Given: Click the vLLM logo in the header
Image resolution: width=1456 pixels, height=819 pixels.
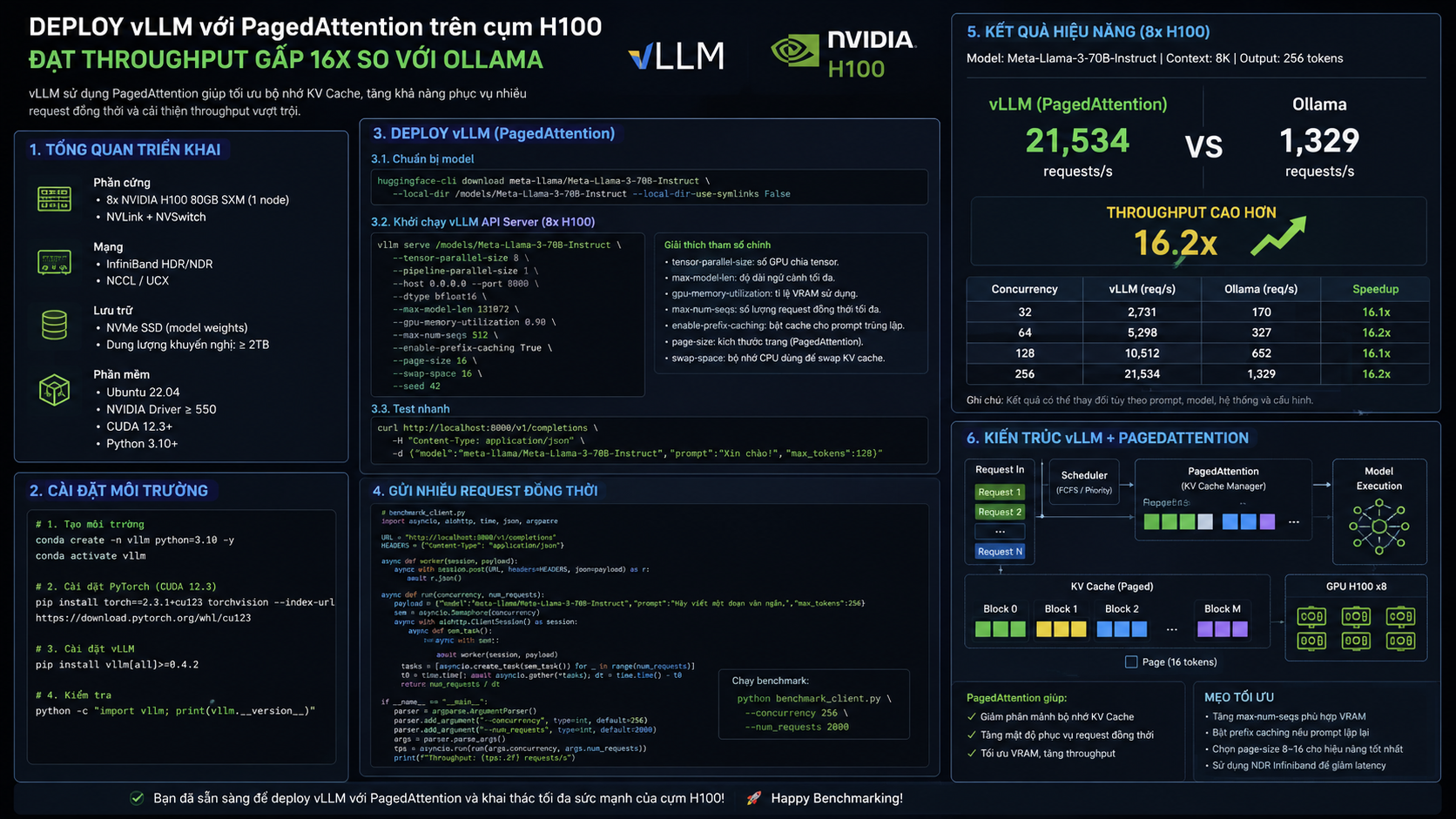Looking at the screenshot, I should 676,56.
